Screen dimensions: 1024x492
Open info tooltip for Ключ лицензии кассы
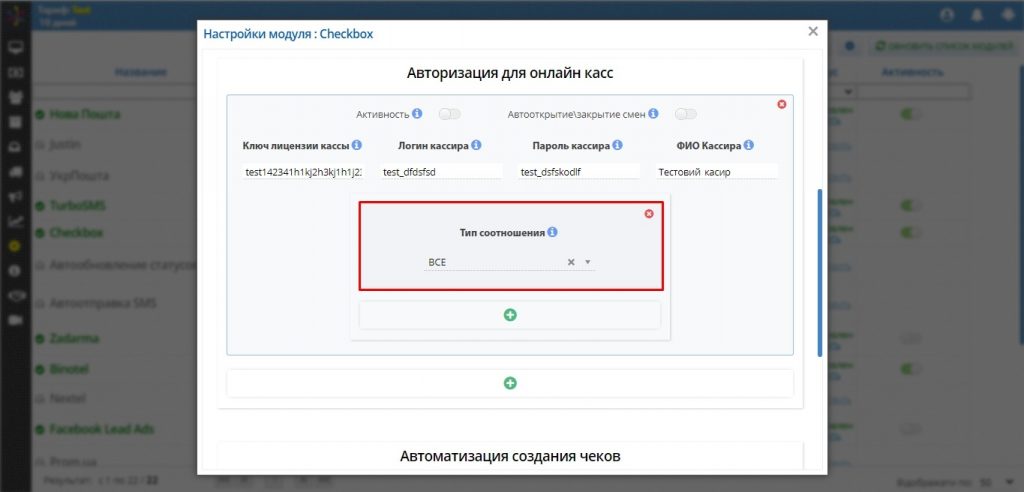point(357,145)
